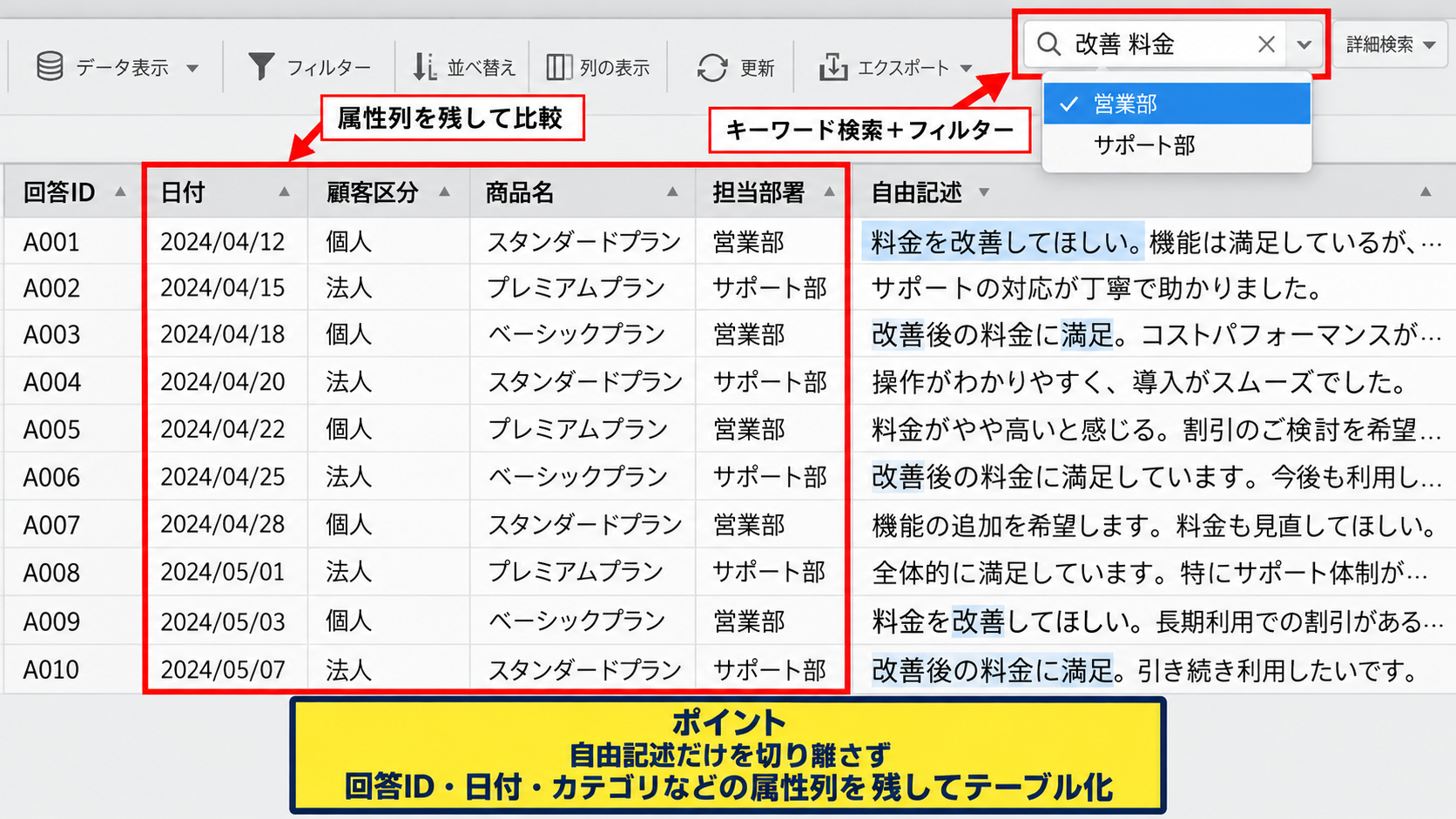Click date cell 2024/04/15
1456x819 pixels.
(223, 287)
